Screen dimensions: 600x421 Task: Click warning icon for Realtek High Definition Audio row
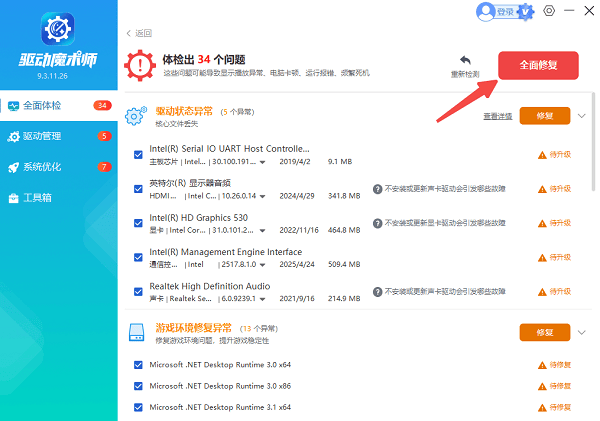click(542, 292)
